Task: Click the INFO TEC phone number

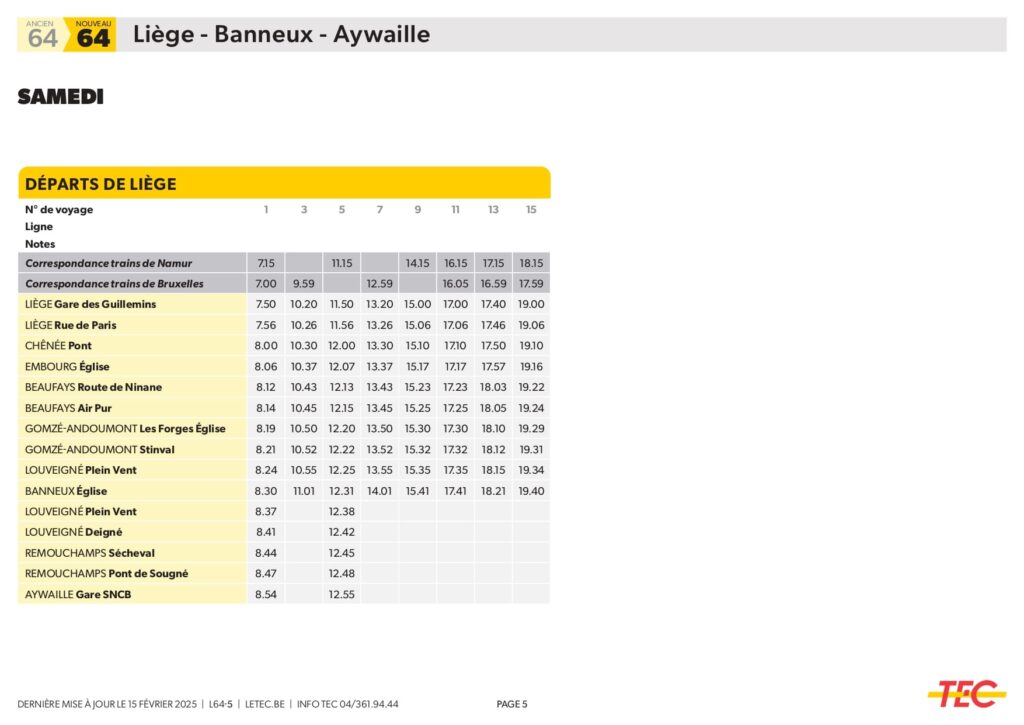Action: click(347, 704)
